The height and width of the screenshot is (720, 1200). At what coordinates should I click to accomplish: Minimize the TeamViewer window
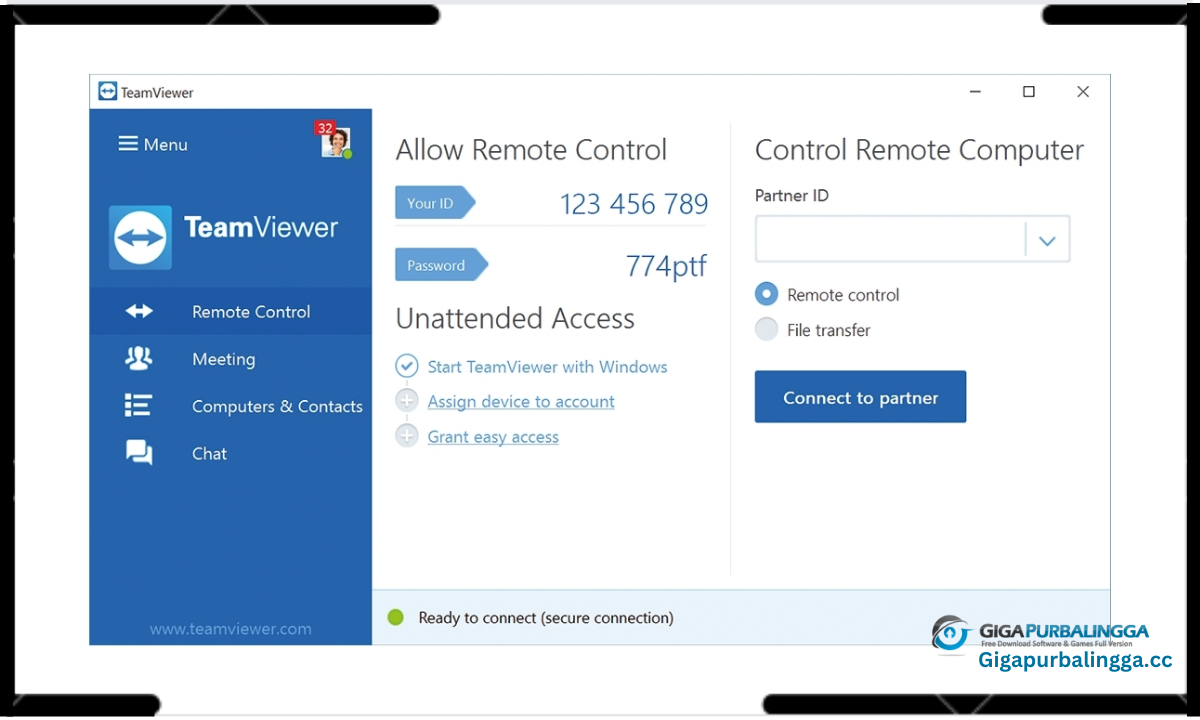[975, 92]
